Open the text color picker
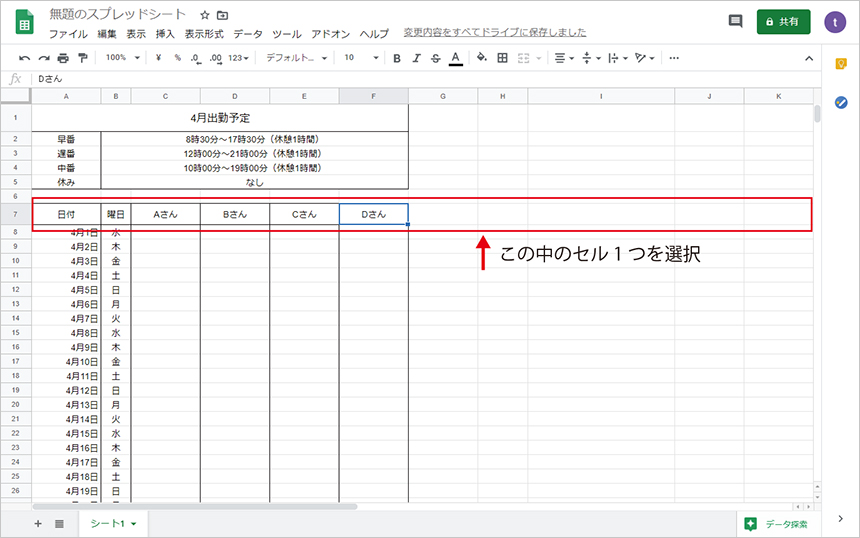 (x=455, y=58)
